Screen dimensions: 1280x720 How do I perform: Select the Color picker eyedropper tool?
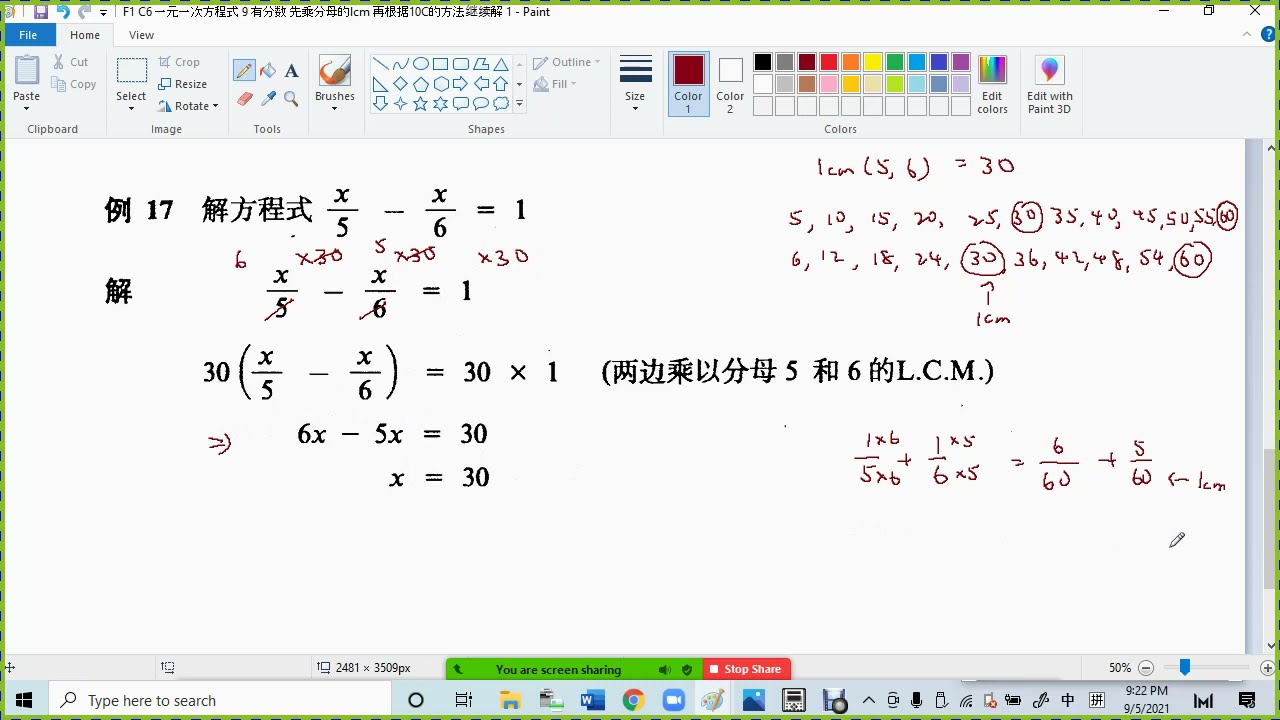pos(268,98)
